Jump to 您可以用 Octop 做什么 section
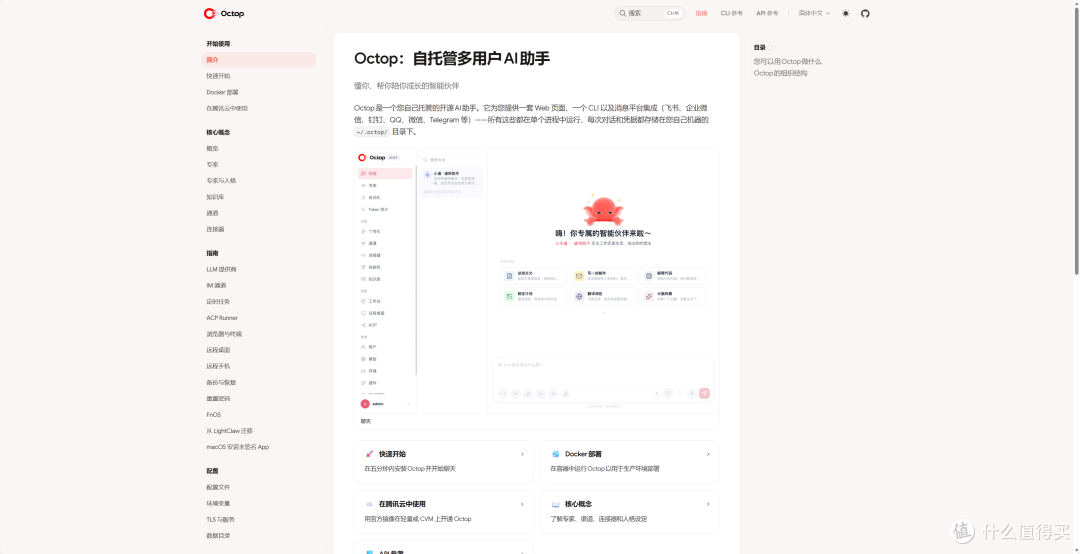This screenshot has height=554, width=1080. [787, 61]
